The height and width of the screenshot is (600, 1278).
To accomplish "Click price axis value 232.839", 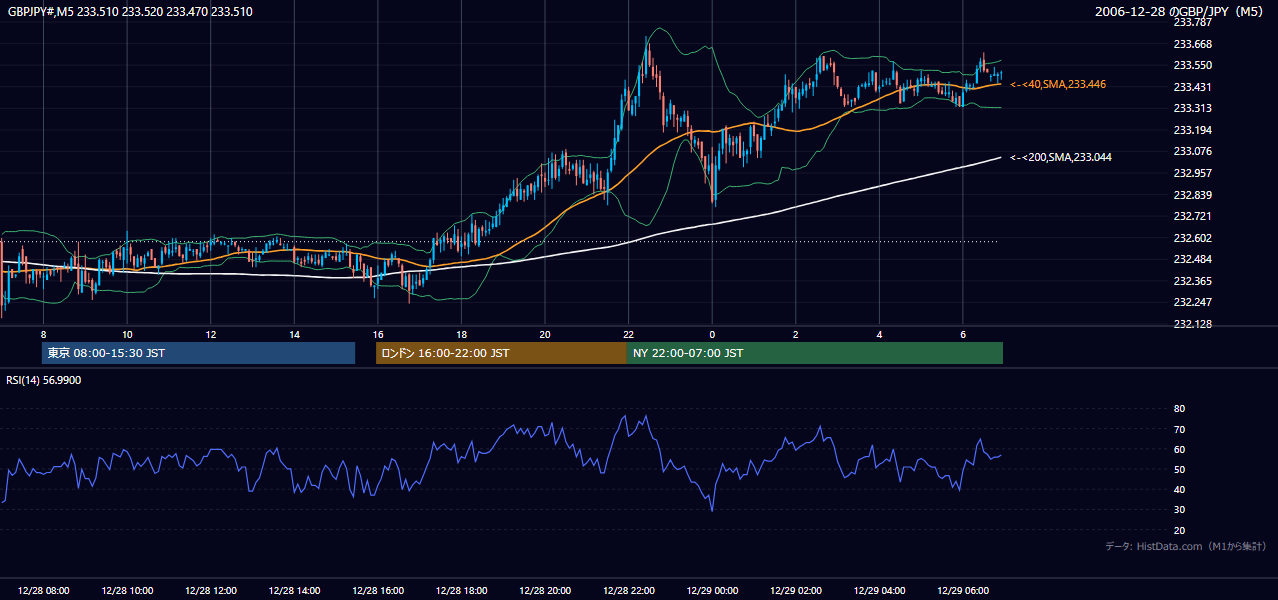I will (x=1193, y=195).
